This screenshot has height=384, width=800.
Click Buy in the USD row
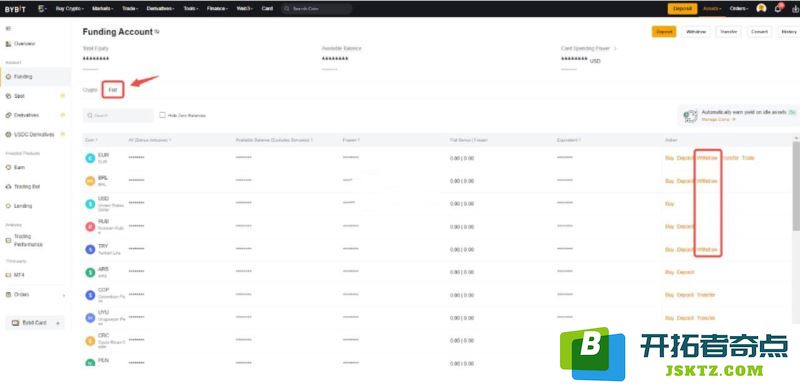(x=669, y=204)
